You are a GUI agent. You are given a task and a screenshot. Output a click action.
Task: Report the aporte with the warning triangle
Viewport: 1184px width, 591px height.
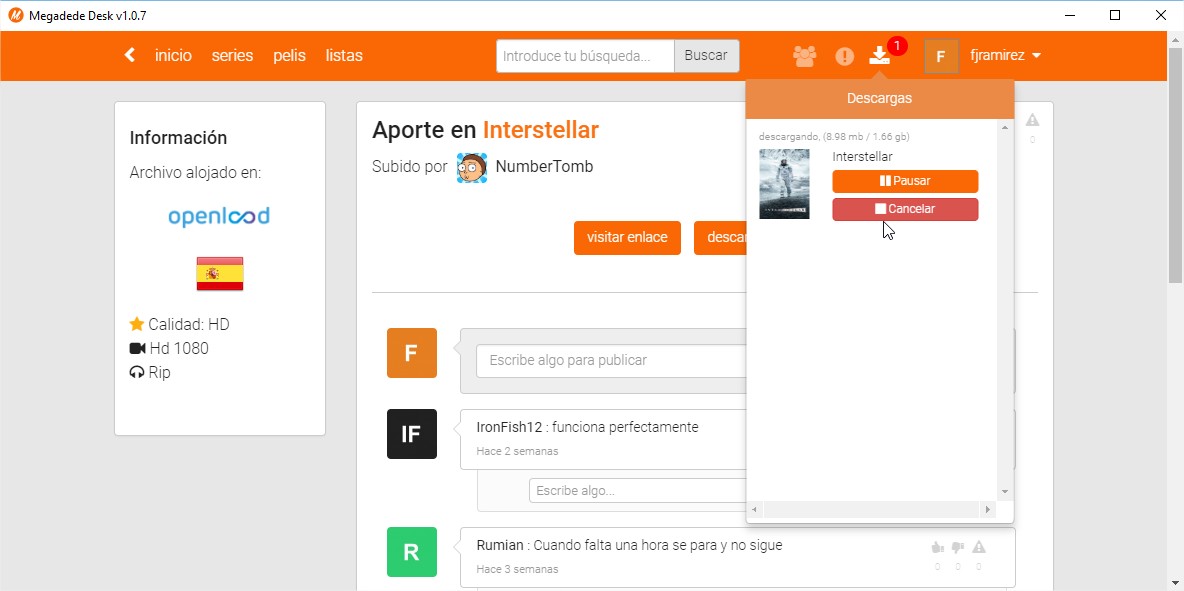tap(1032, 119)
